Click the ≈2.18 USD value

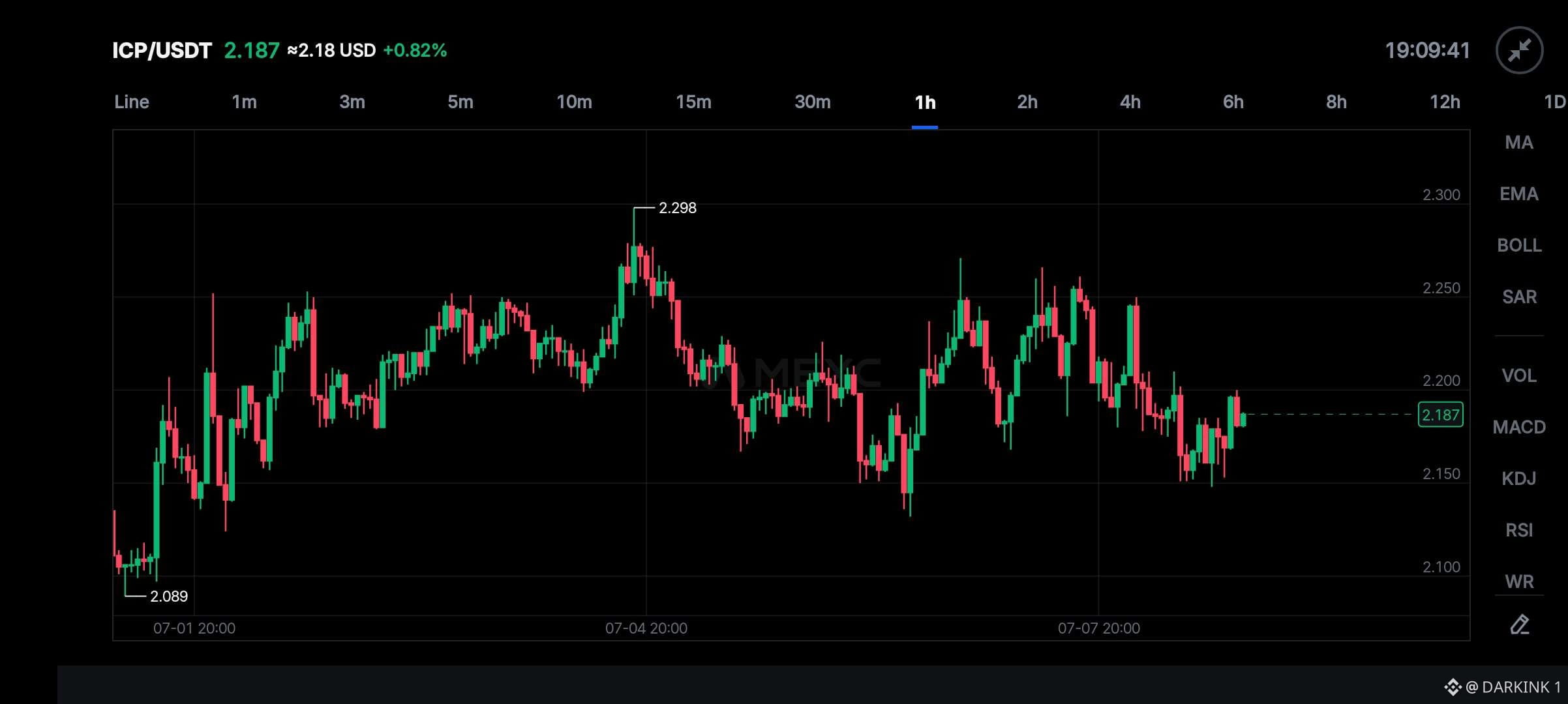coord(331,50)
